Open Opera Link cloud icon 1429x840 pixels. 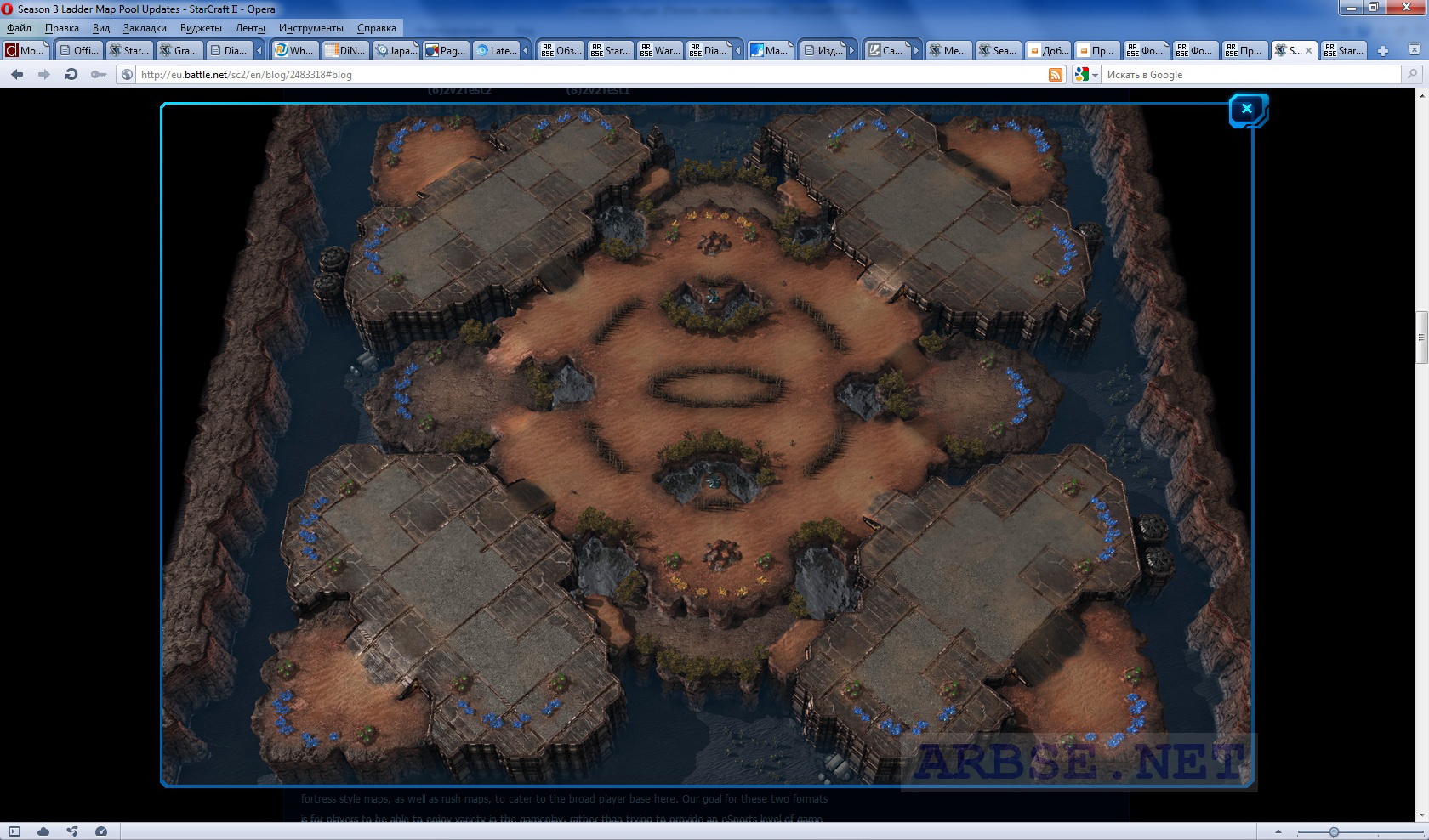(x=43, y=831)
